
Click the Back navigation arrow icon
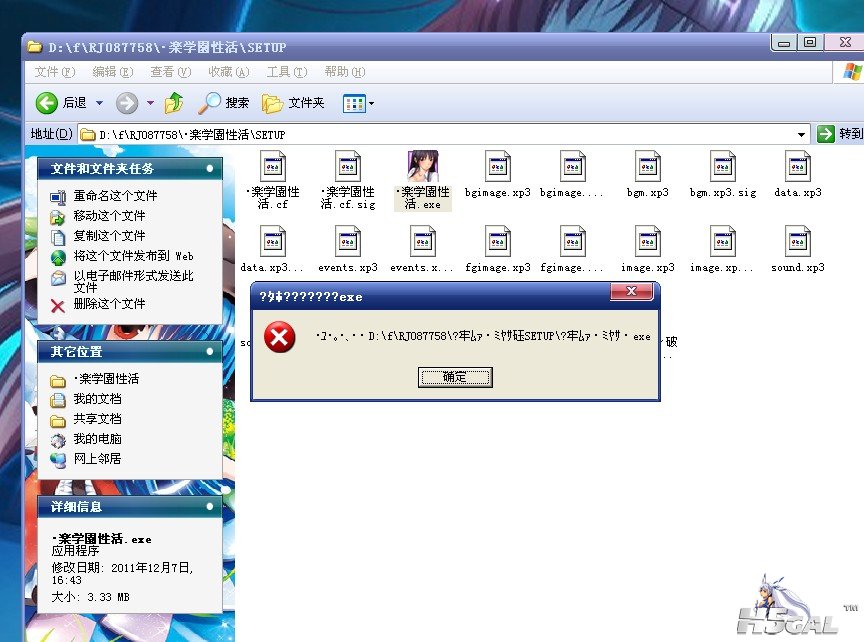point(47,103)
